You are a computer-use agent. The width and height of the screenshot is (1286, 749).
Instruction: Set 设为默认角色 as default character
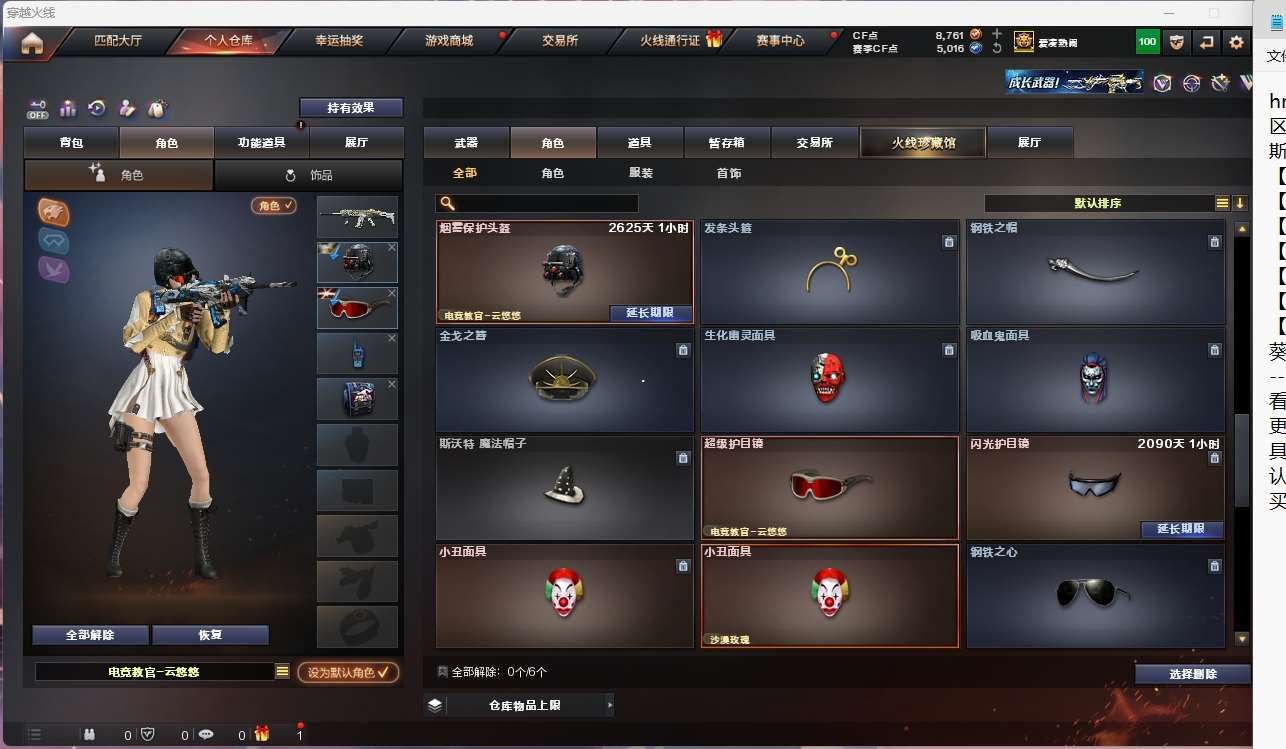pos(348,672)
